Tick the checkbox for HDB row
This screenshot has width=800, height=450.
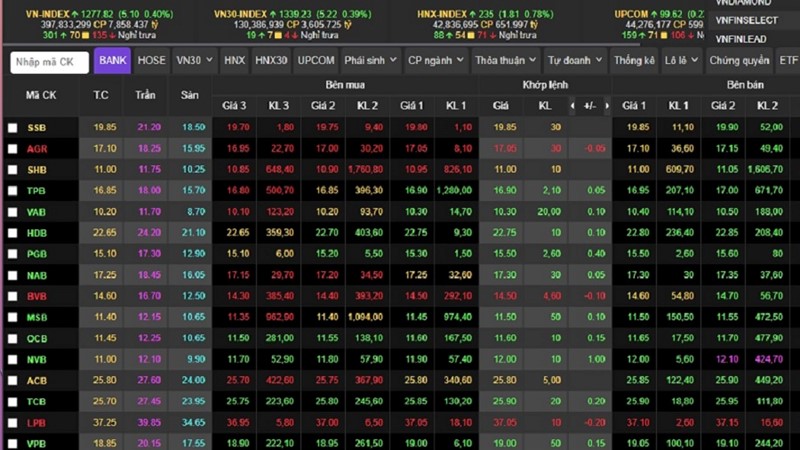pyautogui.click(x=13, y=233)
